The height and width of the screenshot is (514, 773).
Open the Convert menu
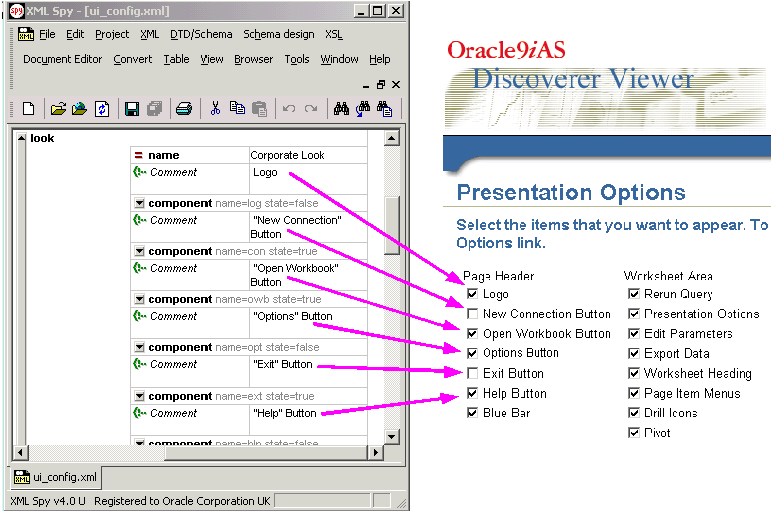[x=133, y=59]
